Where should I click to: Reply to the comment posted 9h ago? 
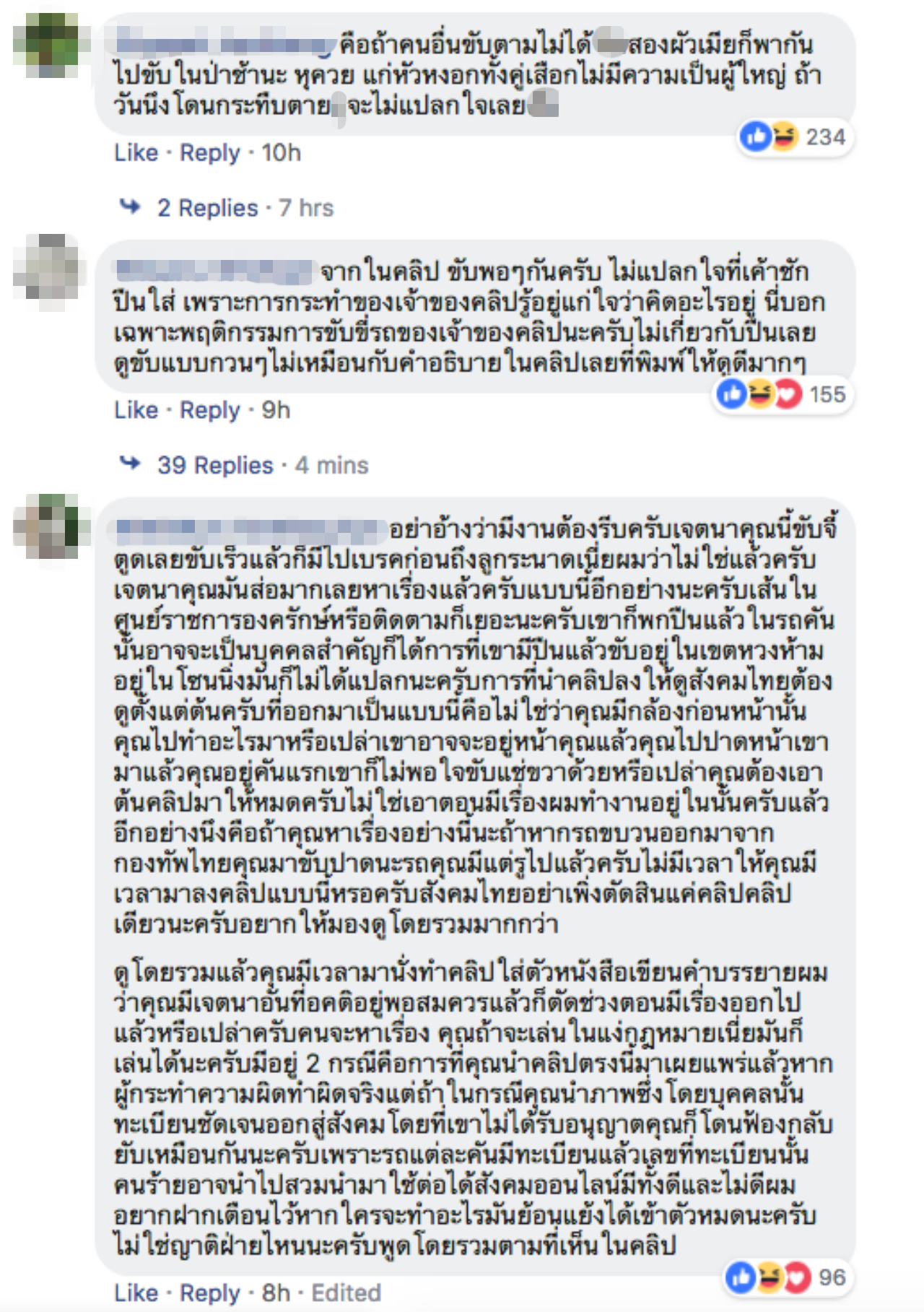coord(209,410)
